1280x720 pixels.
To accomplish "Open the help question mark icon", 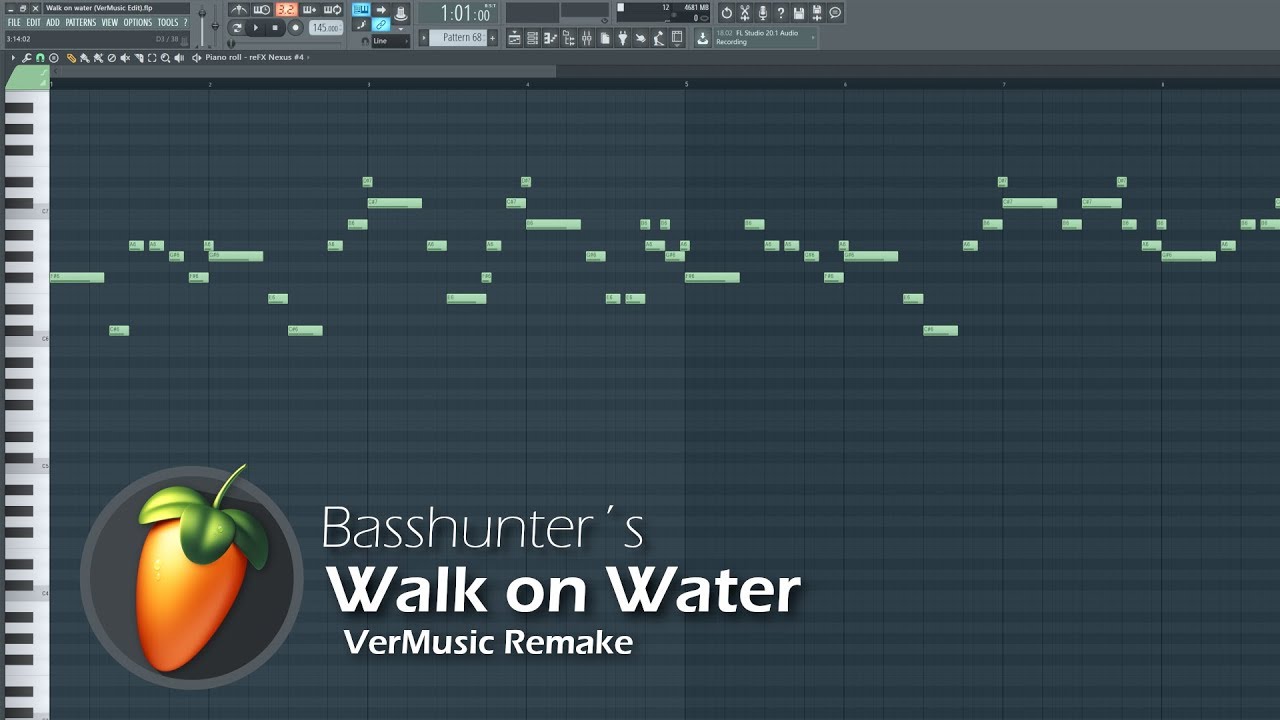I will [x=780, y=12].
